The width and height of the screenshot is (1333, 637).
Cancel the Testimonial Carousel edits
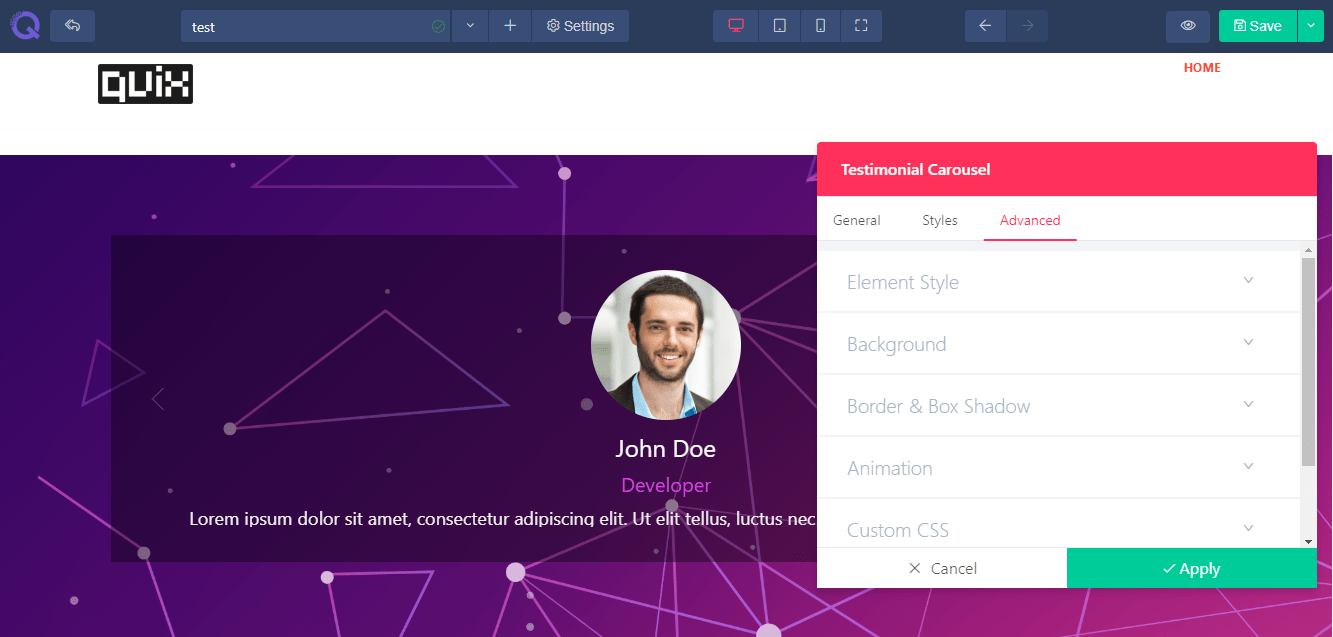942,568
